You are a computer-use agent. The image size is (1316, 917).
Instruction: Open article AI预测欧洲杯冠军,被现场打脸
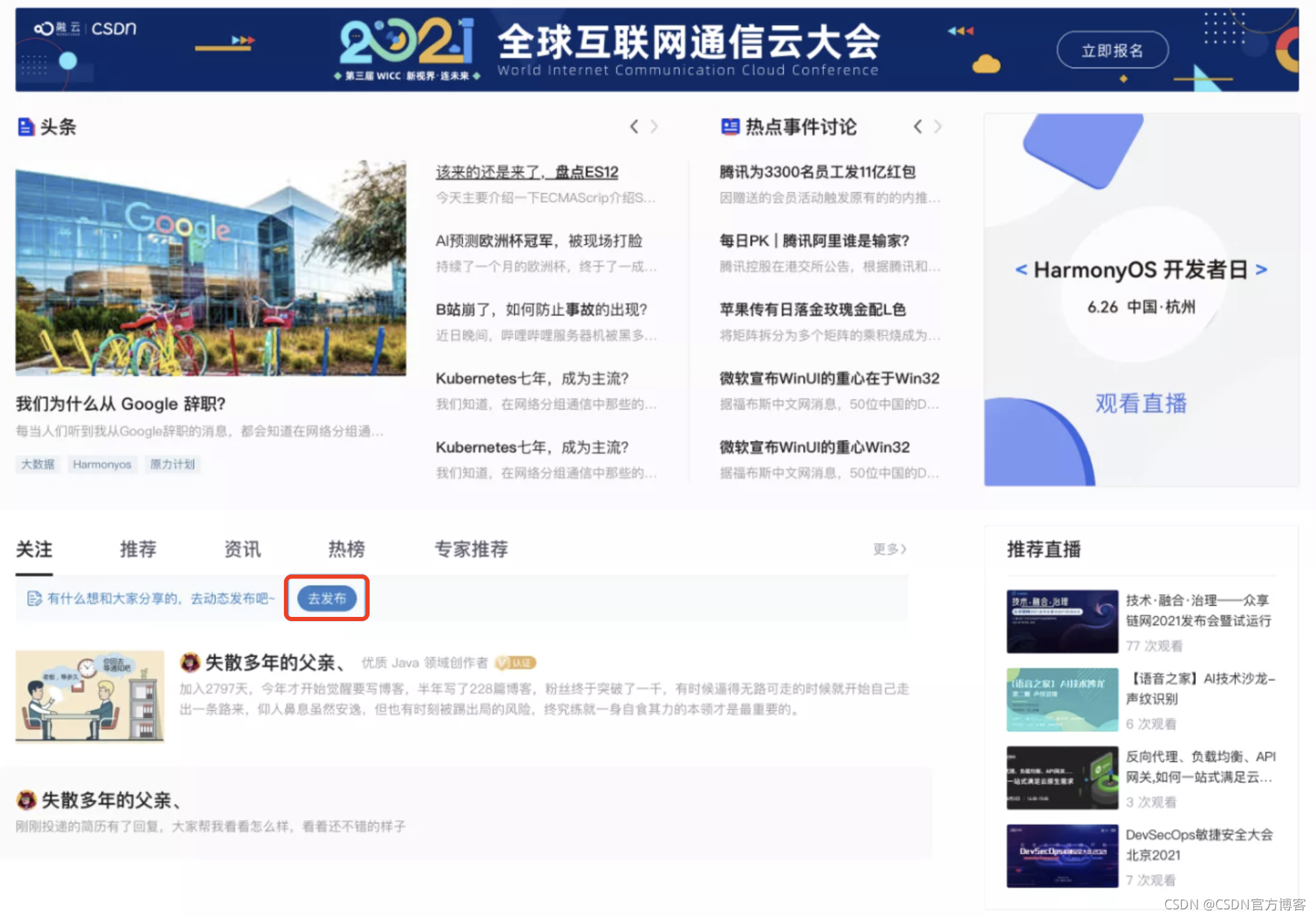539,241
